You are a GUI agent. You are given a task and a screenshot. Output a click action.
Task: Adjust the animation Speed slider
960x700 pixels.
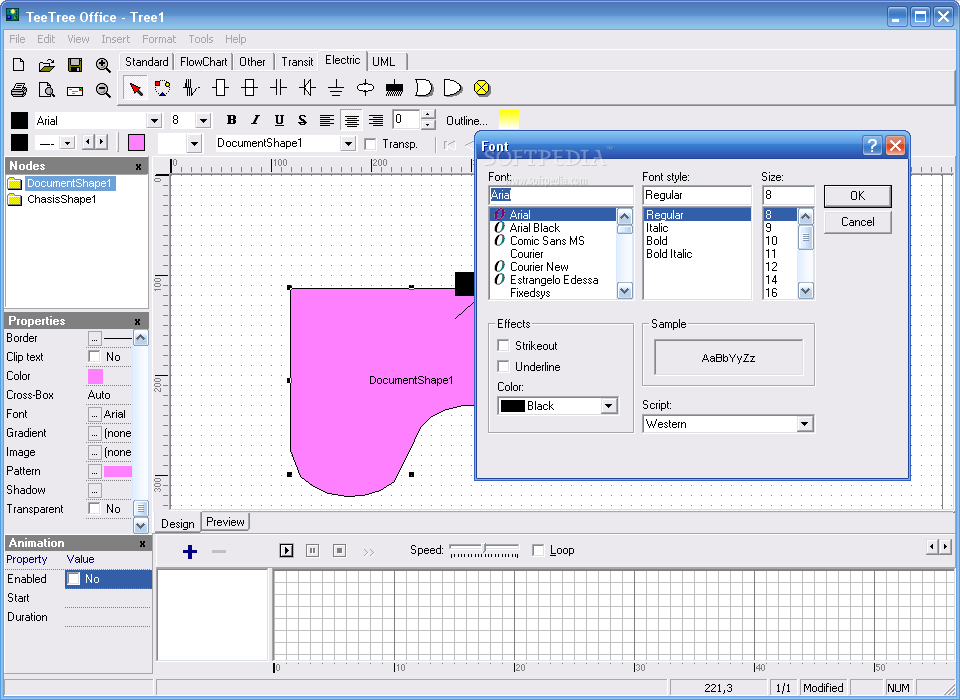[x=484, y=549]
